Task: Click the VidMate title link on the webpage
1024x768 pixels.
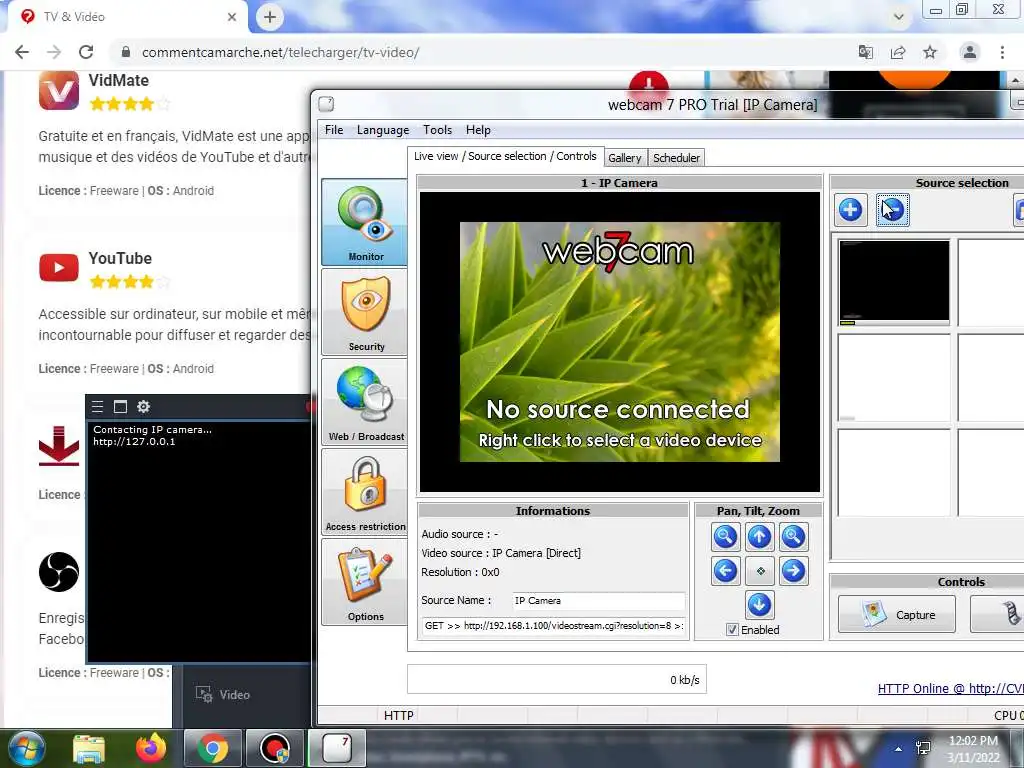Action: pos(118,80)
